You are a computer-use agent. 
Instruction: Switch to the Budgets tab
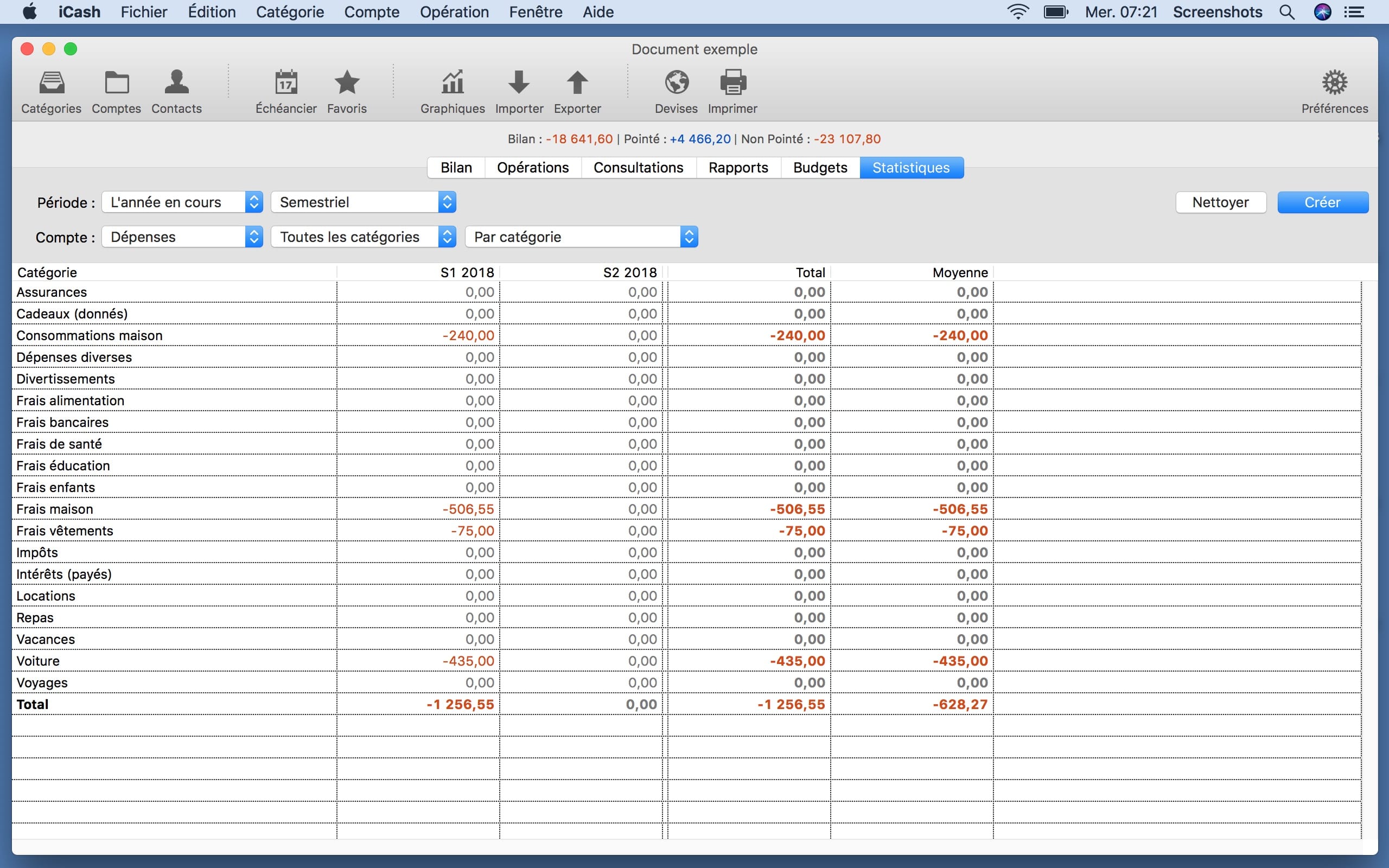click(x=820, y=168)
